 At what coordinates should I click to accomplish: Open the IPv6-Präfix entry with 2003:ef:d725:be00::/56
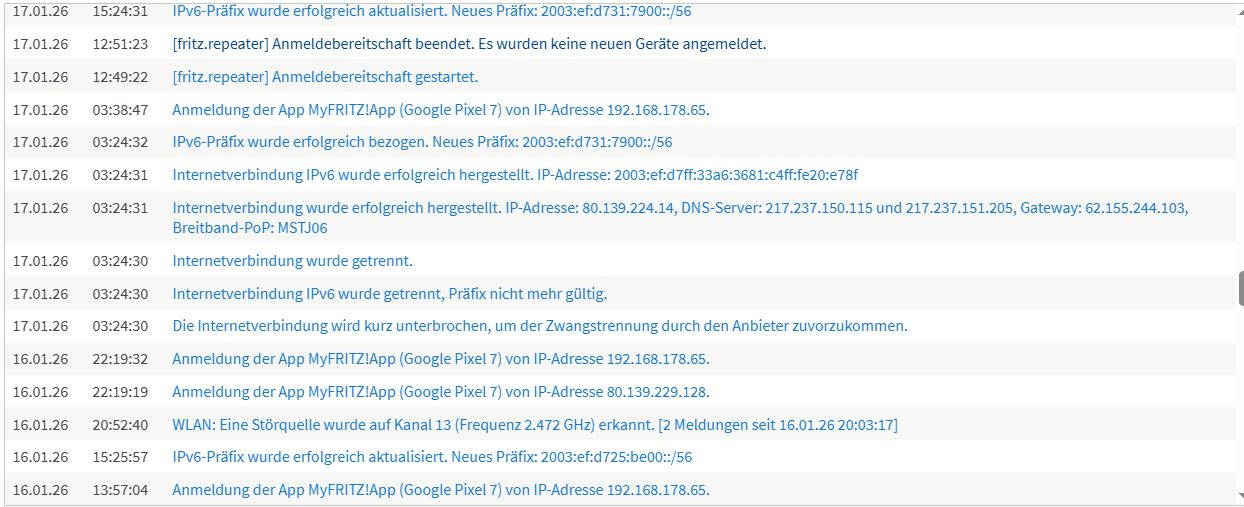(431, 457)
